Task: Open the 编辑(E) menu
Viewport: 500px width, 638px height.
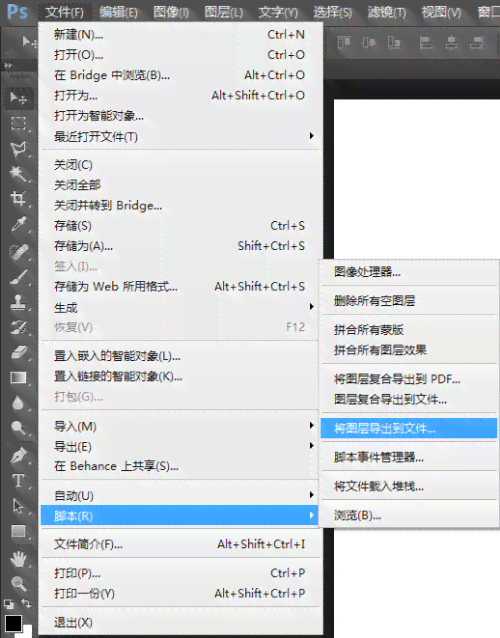Action: click(118, 13)
